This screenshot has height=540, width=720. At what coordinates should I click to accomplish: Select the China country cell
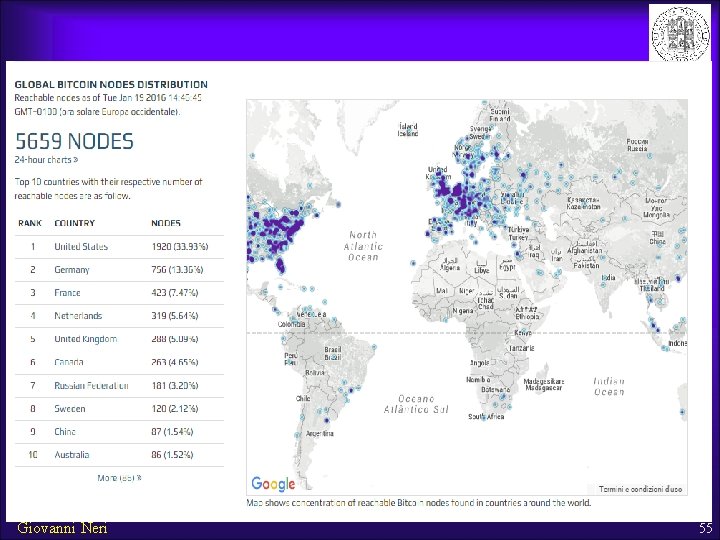[65, 431]
